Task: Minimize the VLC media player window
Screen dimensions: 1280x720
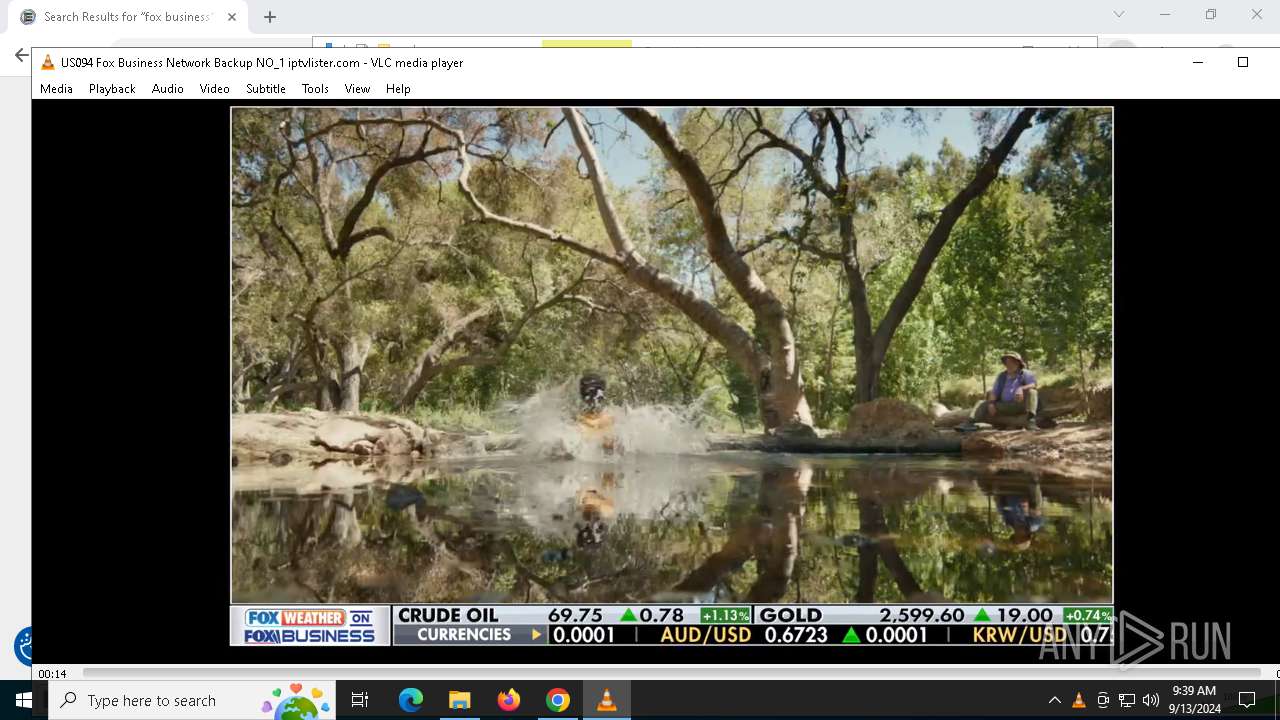Action: tap(1197, 62)
